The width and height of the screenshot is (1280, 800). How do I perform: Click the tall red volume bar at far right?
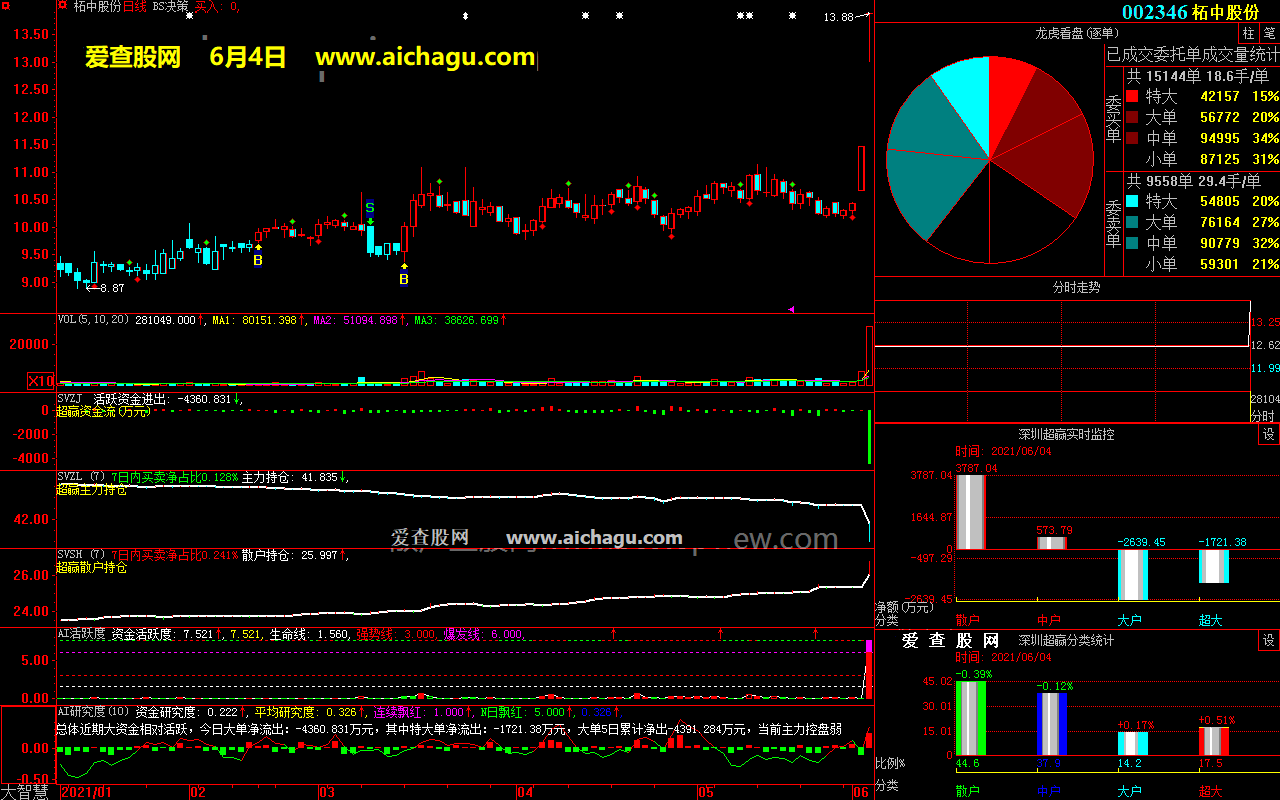[870, 355]
